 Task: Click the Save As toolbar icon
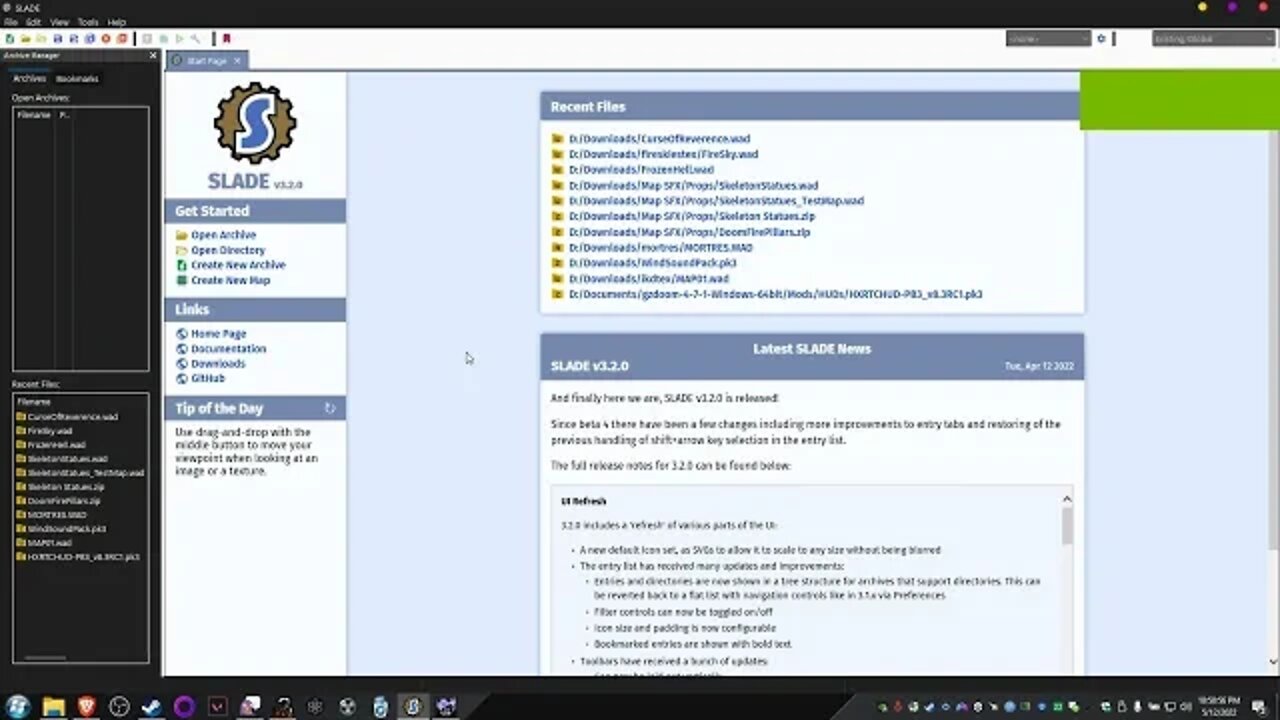74,39
